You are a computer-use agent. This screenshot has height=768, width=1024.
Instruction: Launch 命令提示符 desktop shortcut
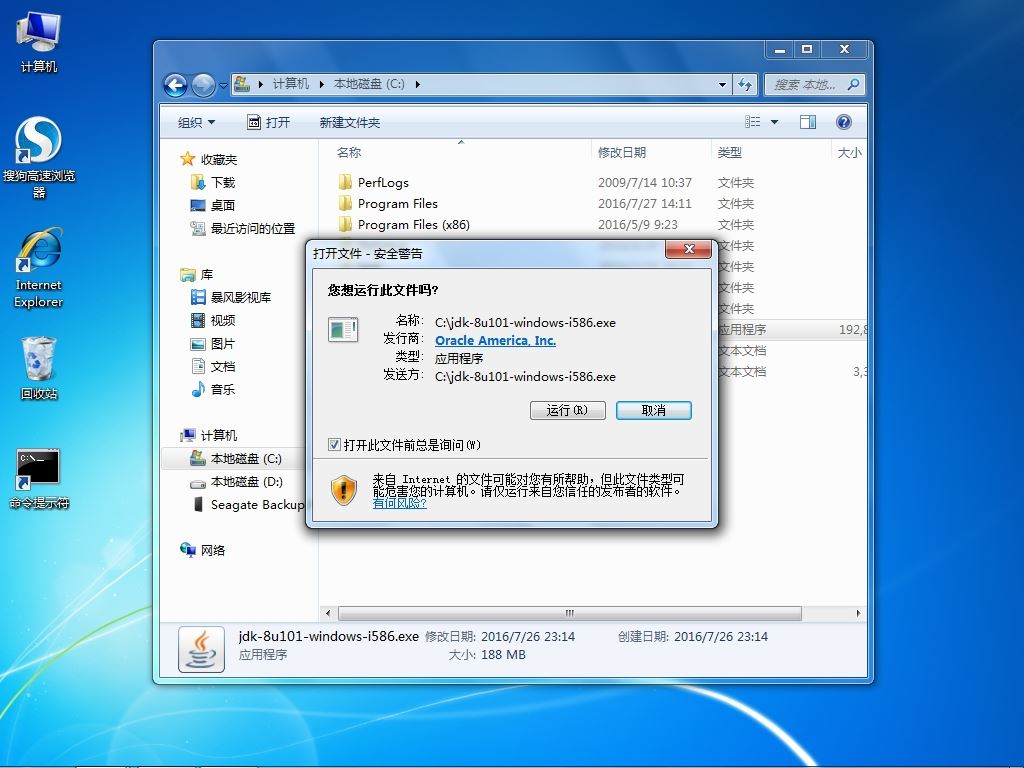coord(39,479)
